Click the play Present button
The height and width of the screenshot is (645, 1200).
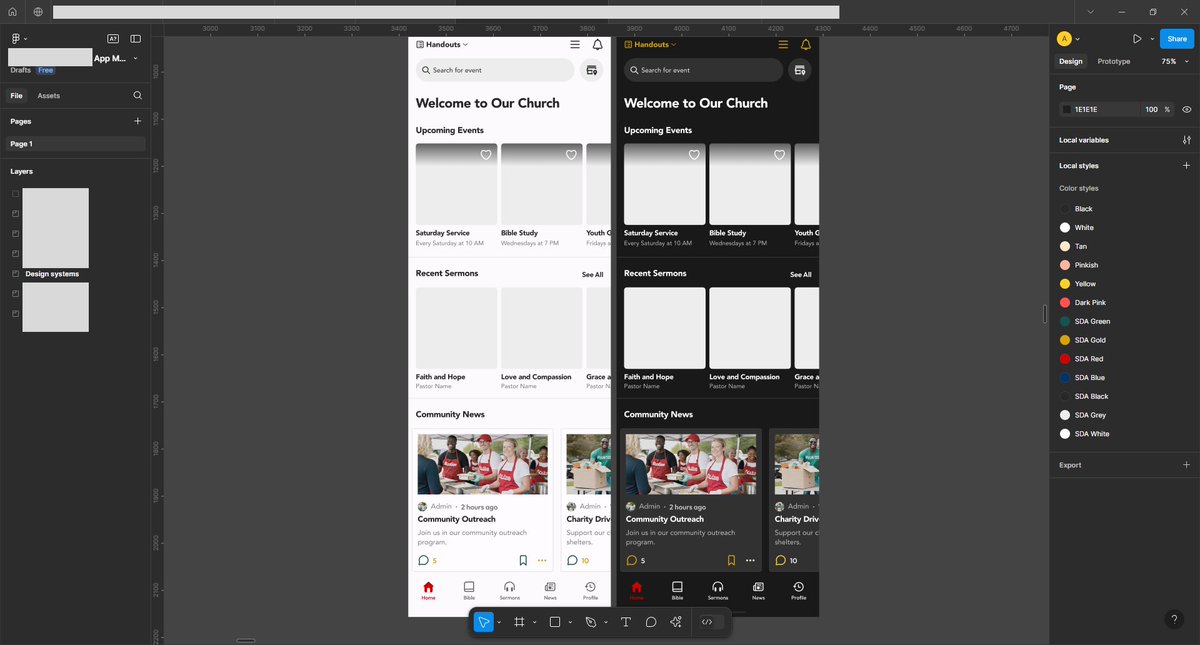coord(1137,39)
